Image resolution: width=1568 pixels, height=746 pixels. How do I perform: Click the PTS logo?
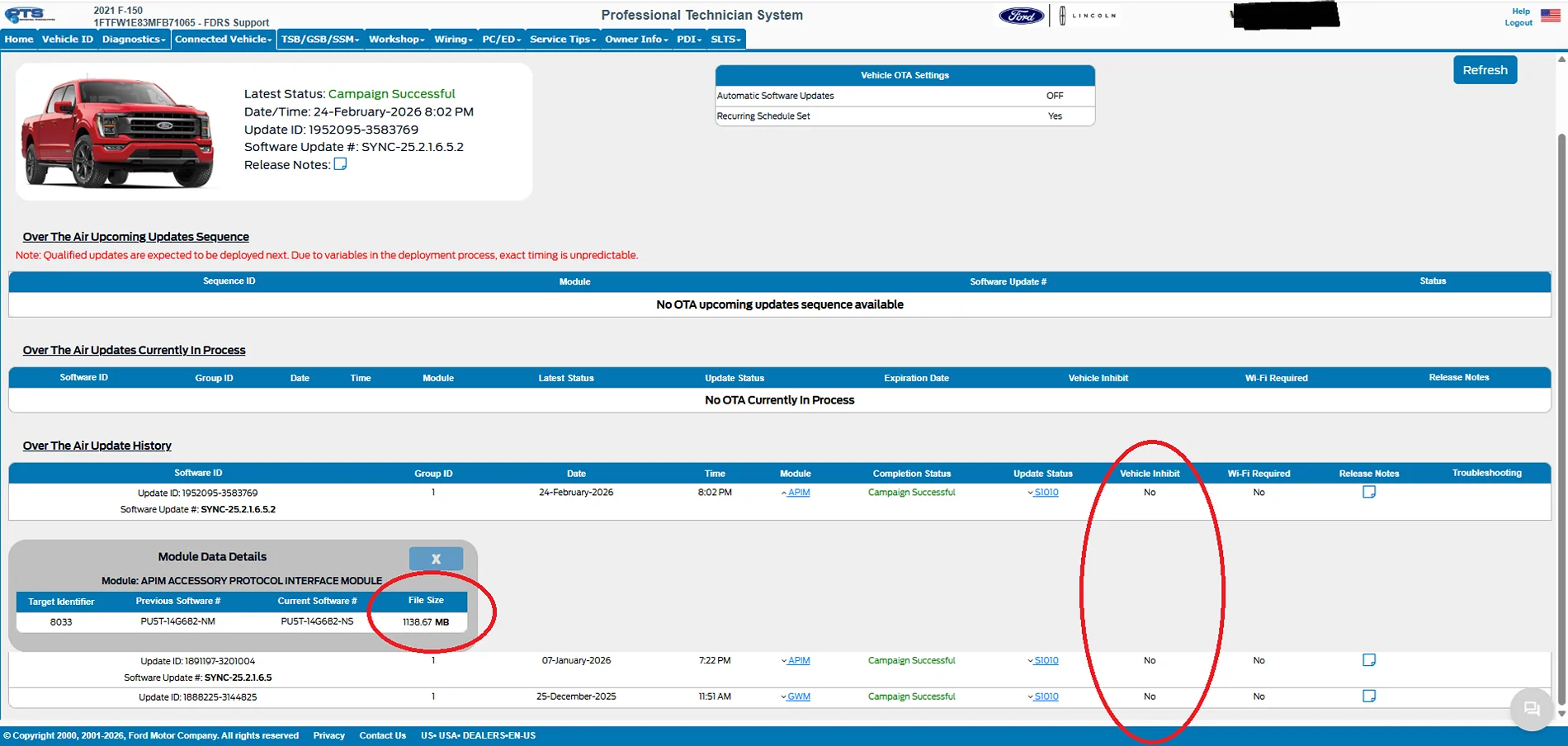(29, 15)
